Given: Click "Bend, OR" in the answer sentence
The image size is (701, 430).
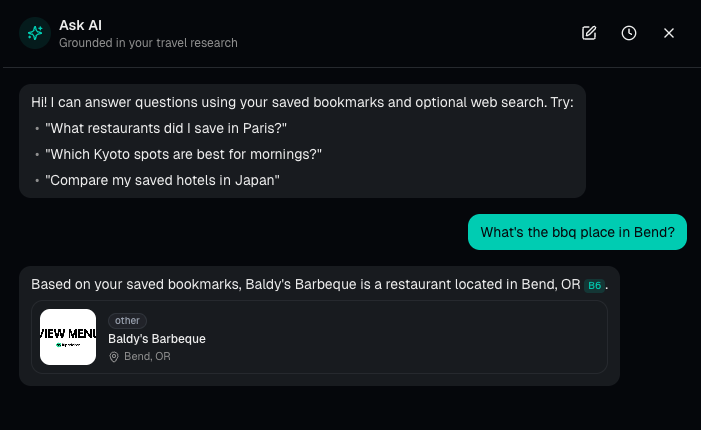Looking at the screenshot, I should tap(550, 284).
